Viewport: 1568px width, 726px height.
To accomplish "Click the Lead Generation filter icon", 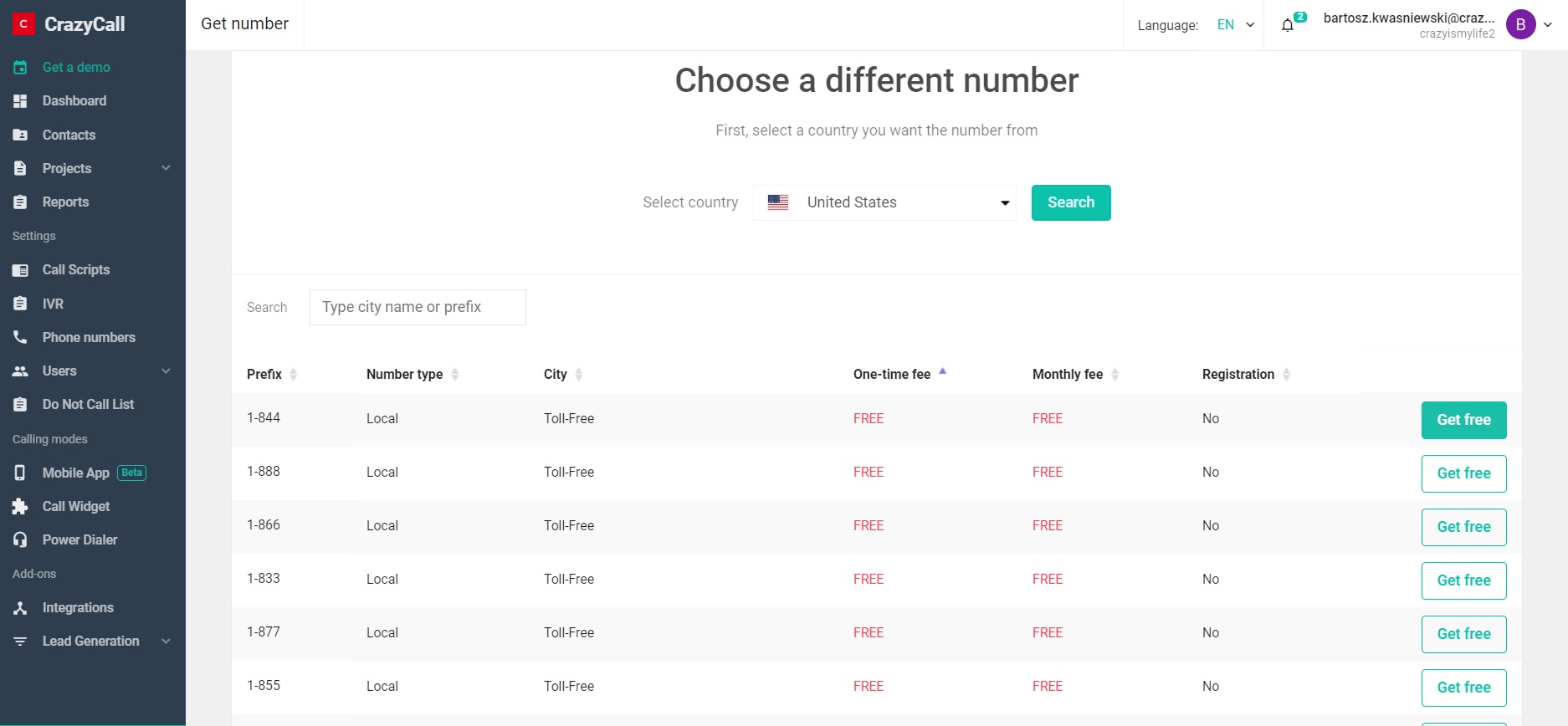I will [x=20, y=642].
